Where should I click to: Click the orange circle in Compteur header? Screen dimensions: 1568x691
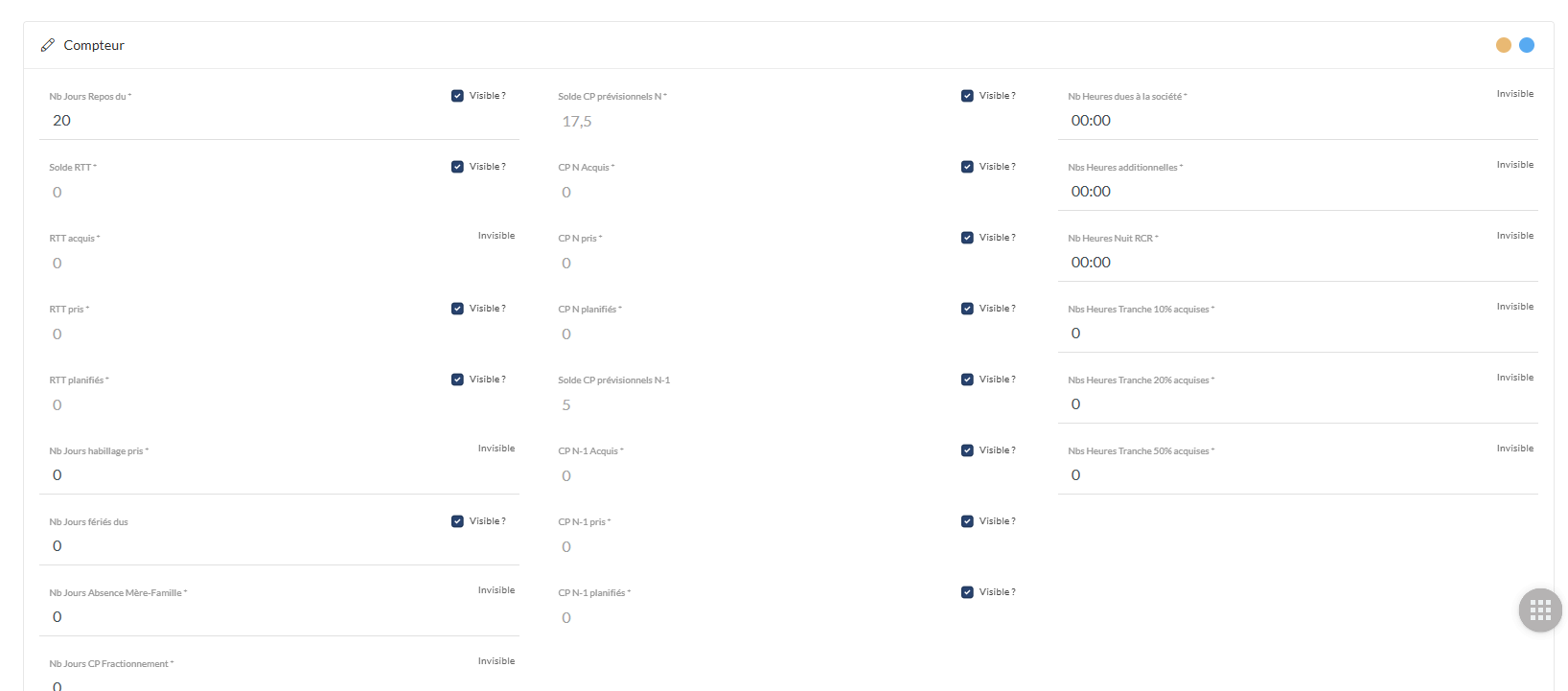pyautogui.click(x=1504, y=45)
